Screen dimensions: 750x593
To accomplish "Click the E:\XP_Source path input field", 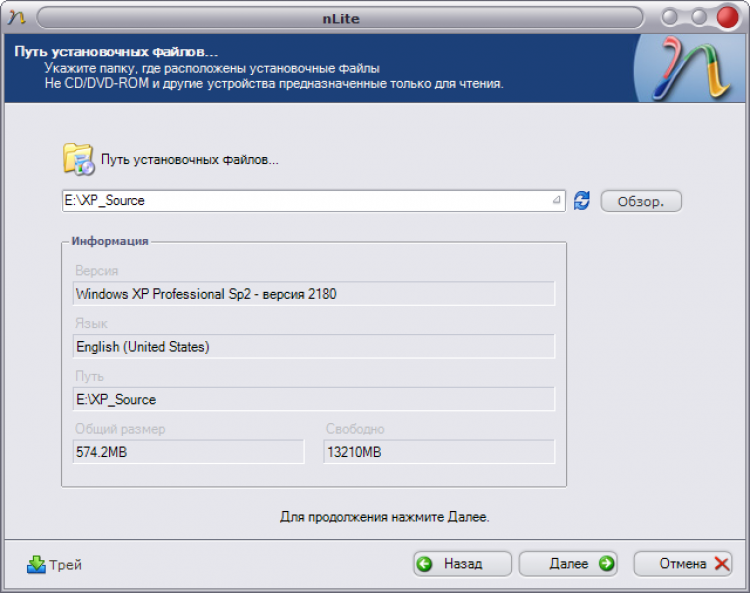I will (x=313, y=200).
